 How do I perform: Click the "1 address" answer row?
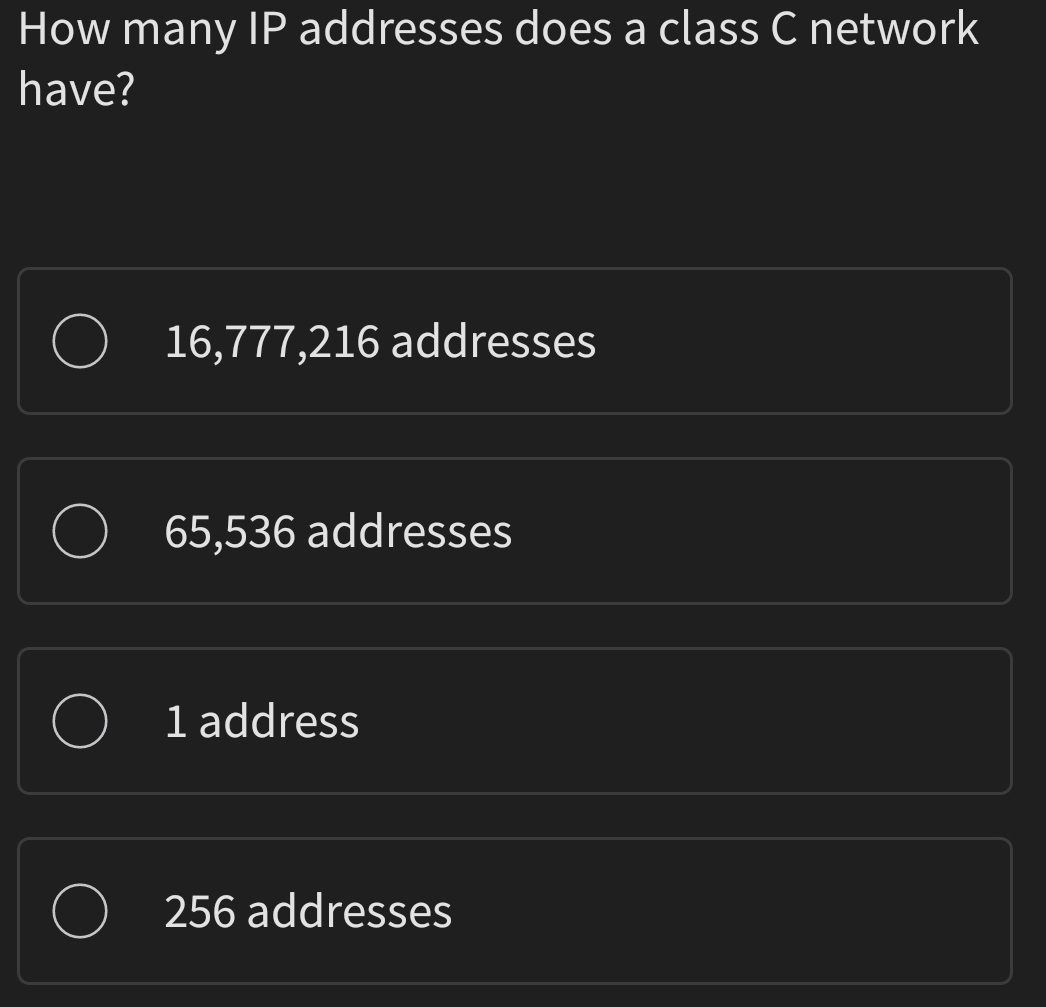point(515,720)
